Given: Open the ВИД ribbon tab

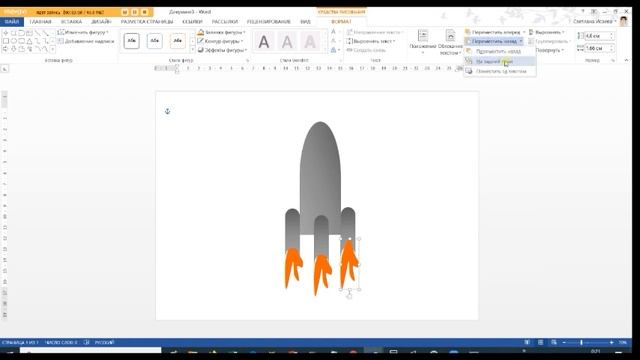Looking at the screenshot, I should (x=305, y=22).
